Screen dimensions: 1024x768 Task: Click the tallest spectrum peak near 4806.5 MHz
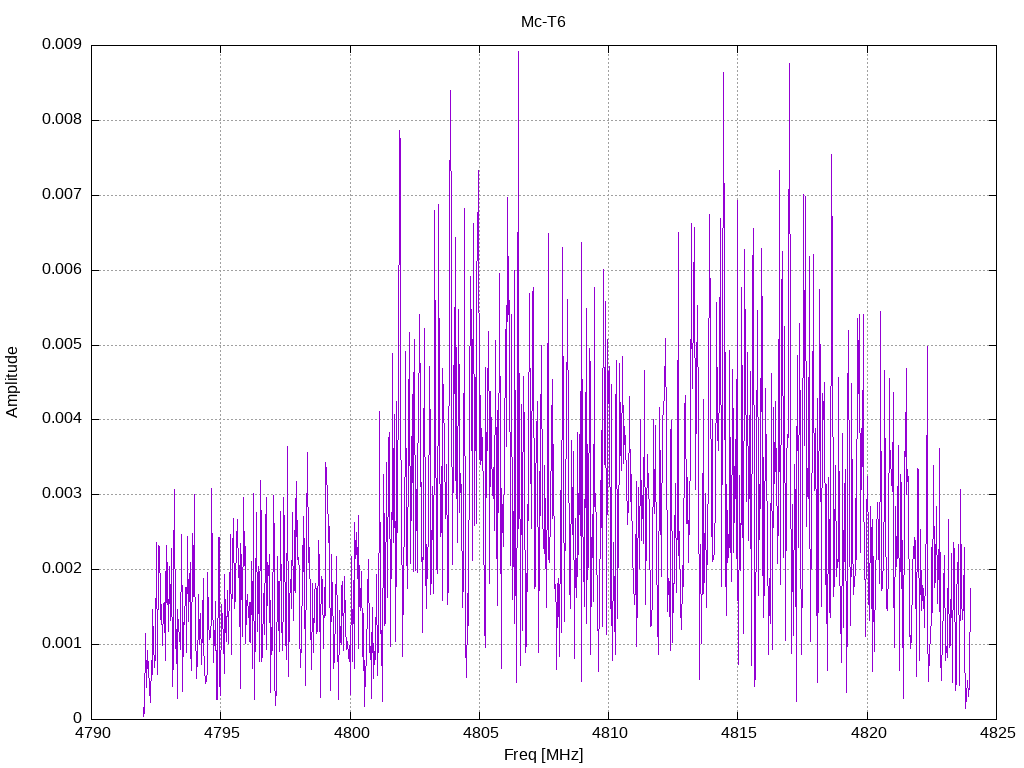click(x=519, y=52)
